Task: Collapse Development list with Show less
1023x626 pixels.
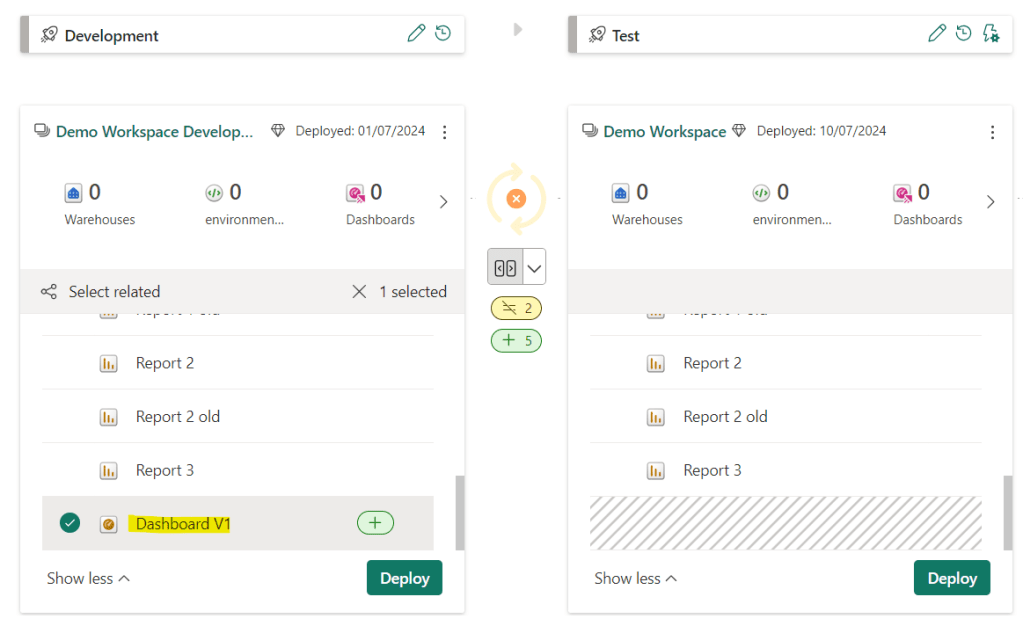Action: tap(88, 578)
